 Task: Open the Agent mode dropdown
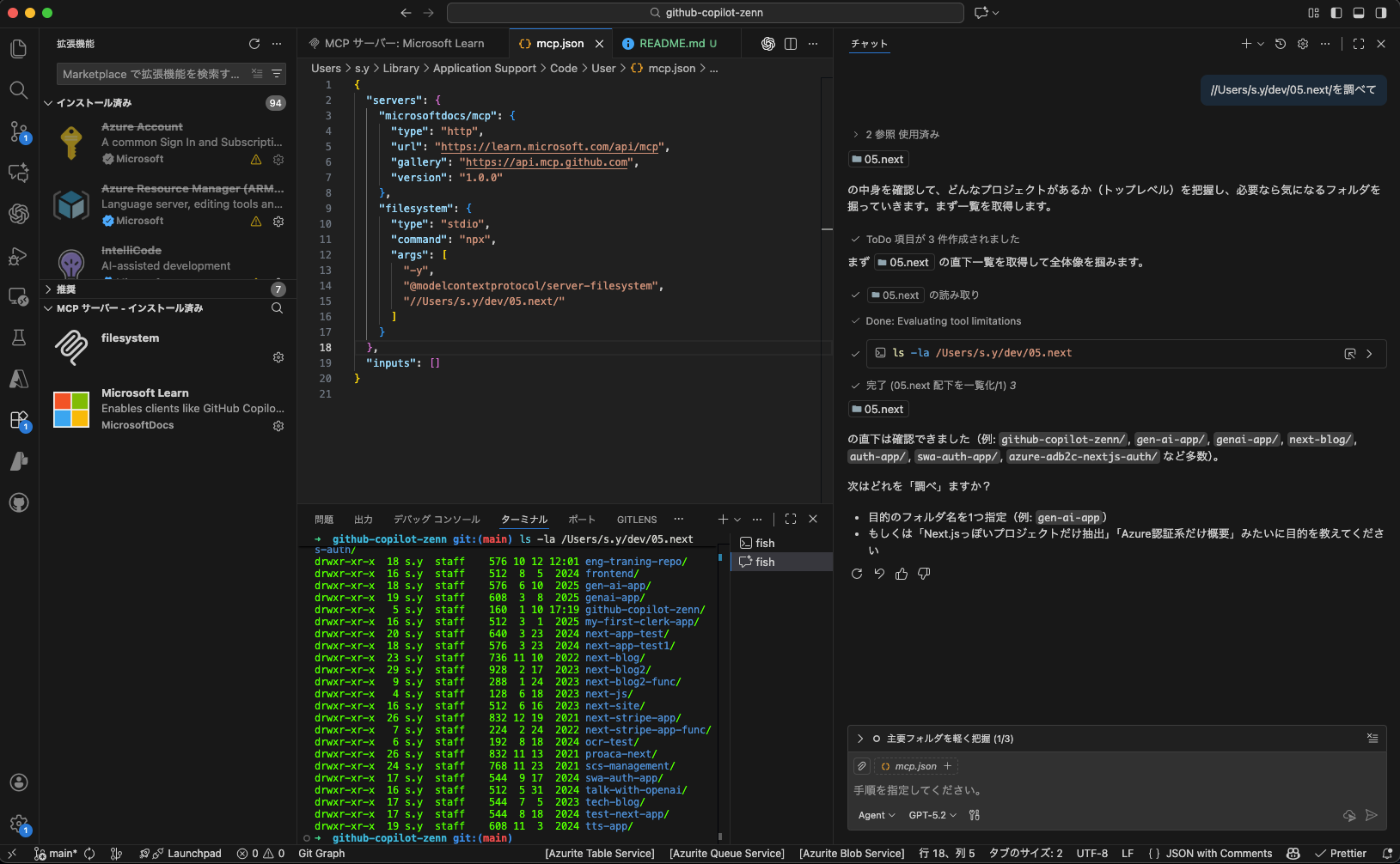(876, 815)
